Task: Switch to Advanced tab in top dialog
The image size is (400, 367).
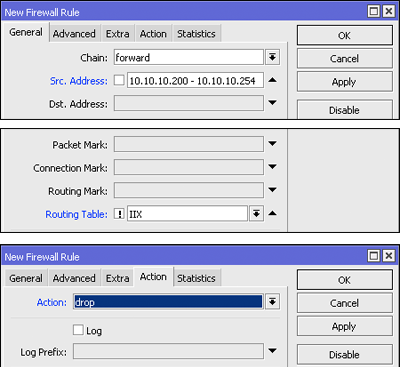Action: pos(74,34)
